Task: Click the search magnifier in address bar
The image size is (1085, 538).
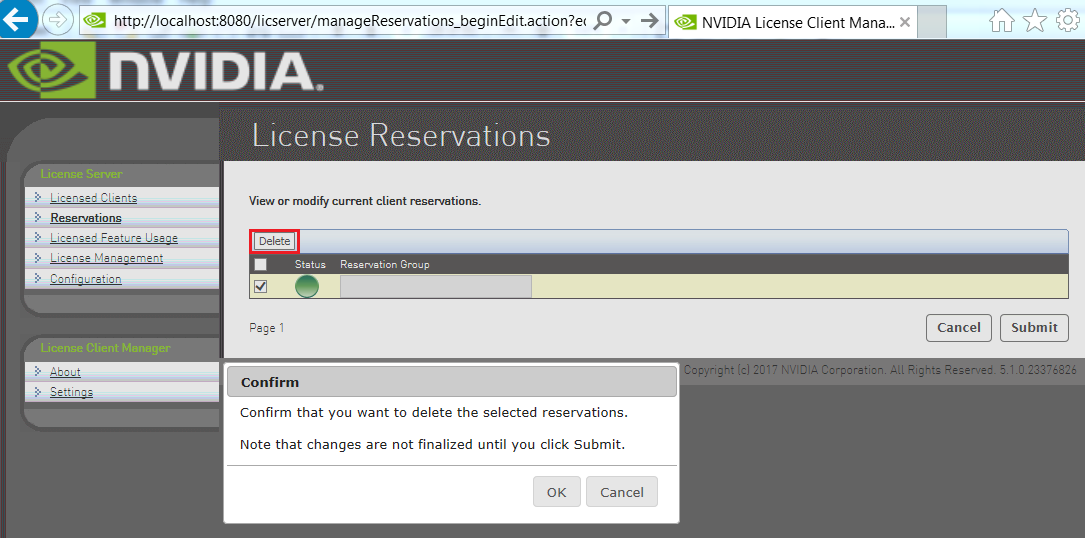Action: click(603, 21)
